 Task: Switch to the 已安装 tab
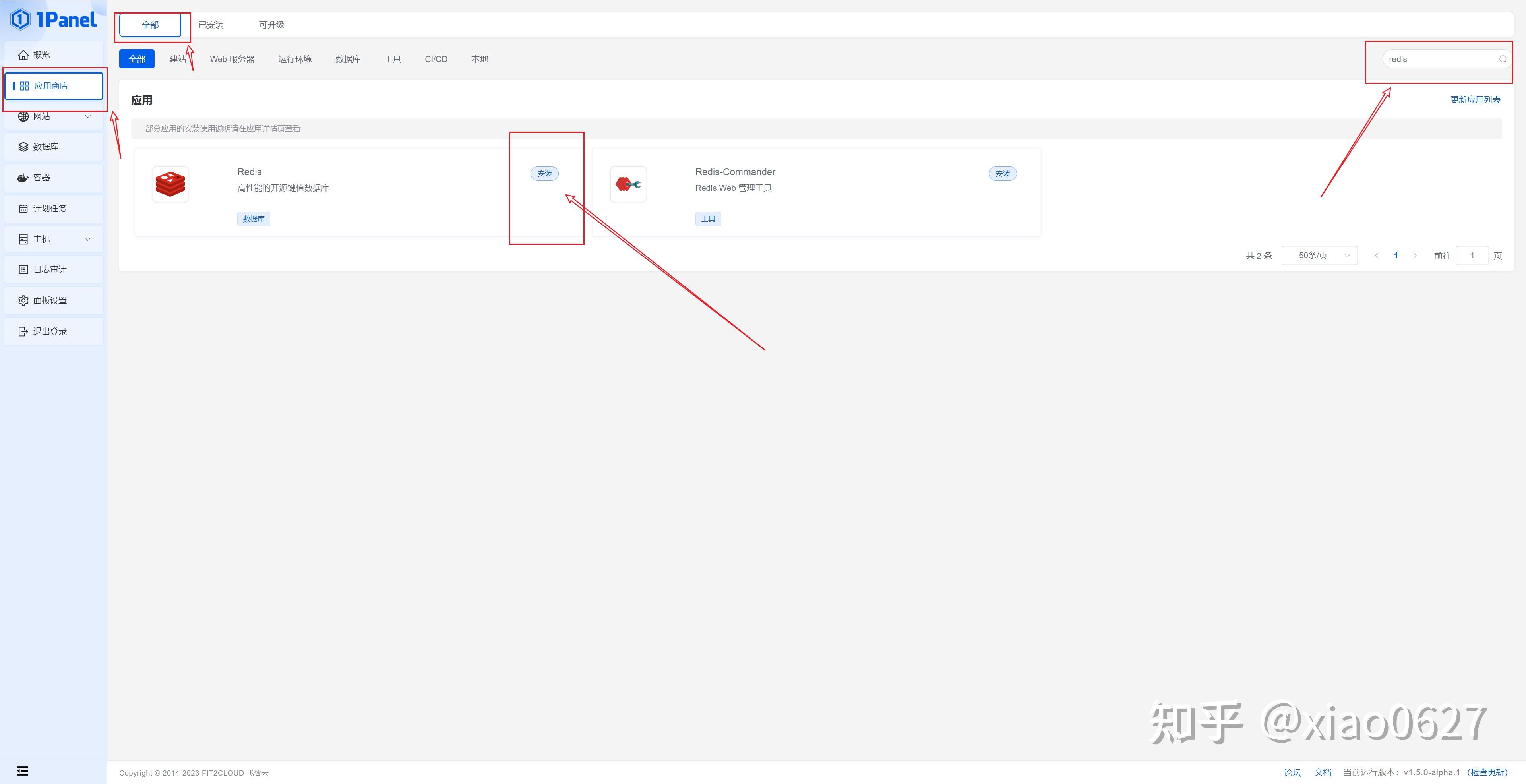click(211, 25)
